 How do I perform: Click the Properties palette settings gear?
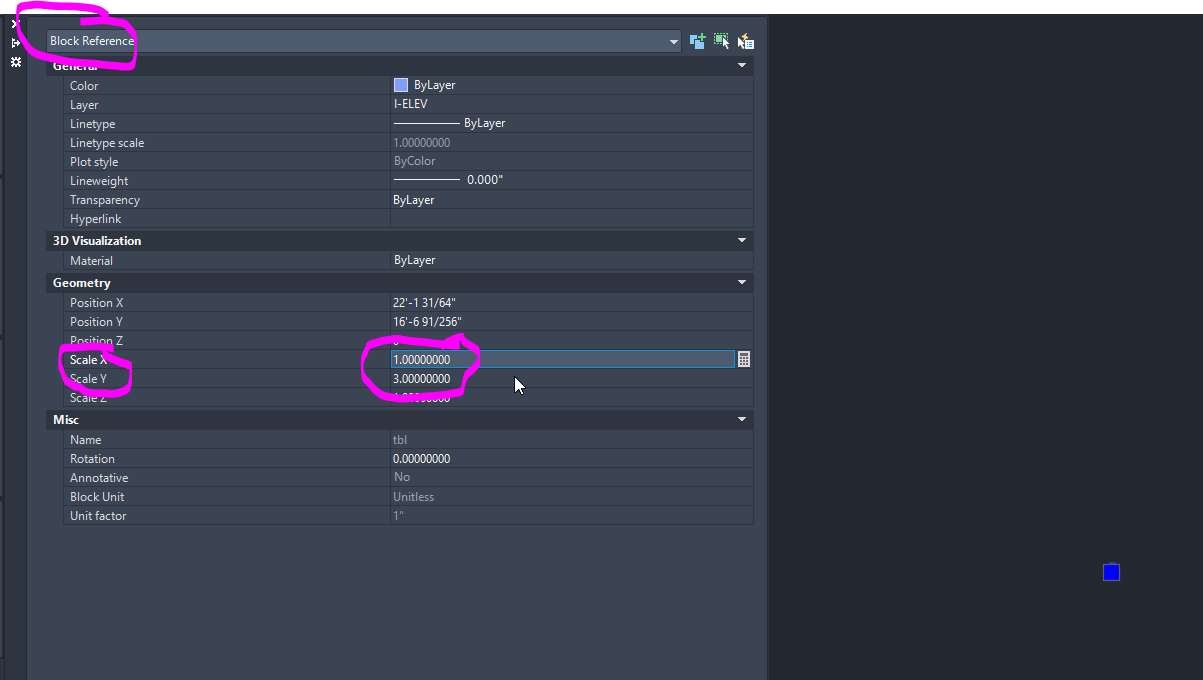click(x=15, y=62)
